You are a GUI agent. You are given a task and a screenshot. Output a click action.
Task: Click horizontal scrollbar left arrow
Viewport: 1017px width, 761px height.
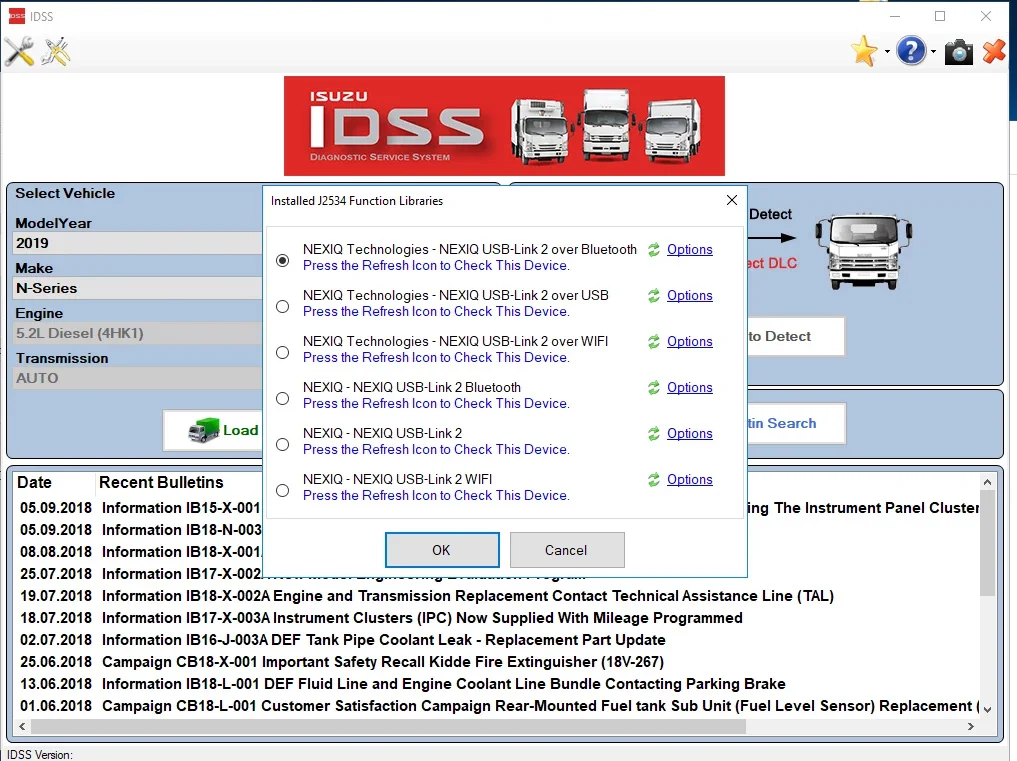(22, 726)
